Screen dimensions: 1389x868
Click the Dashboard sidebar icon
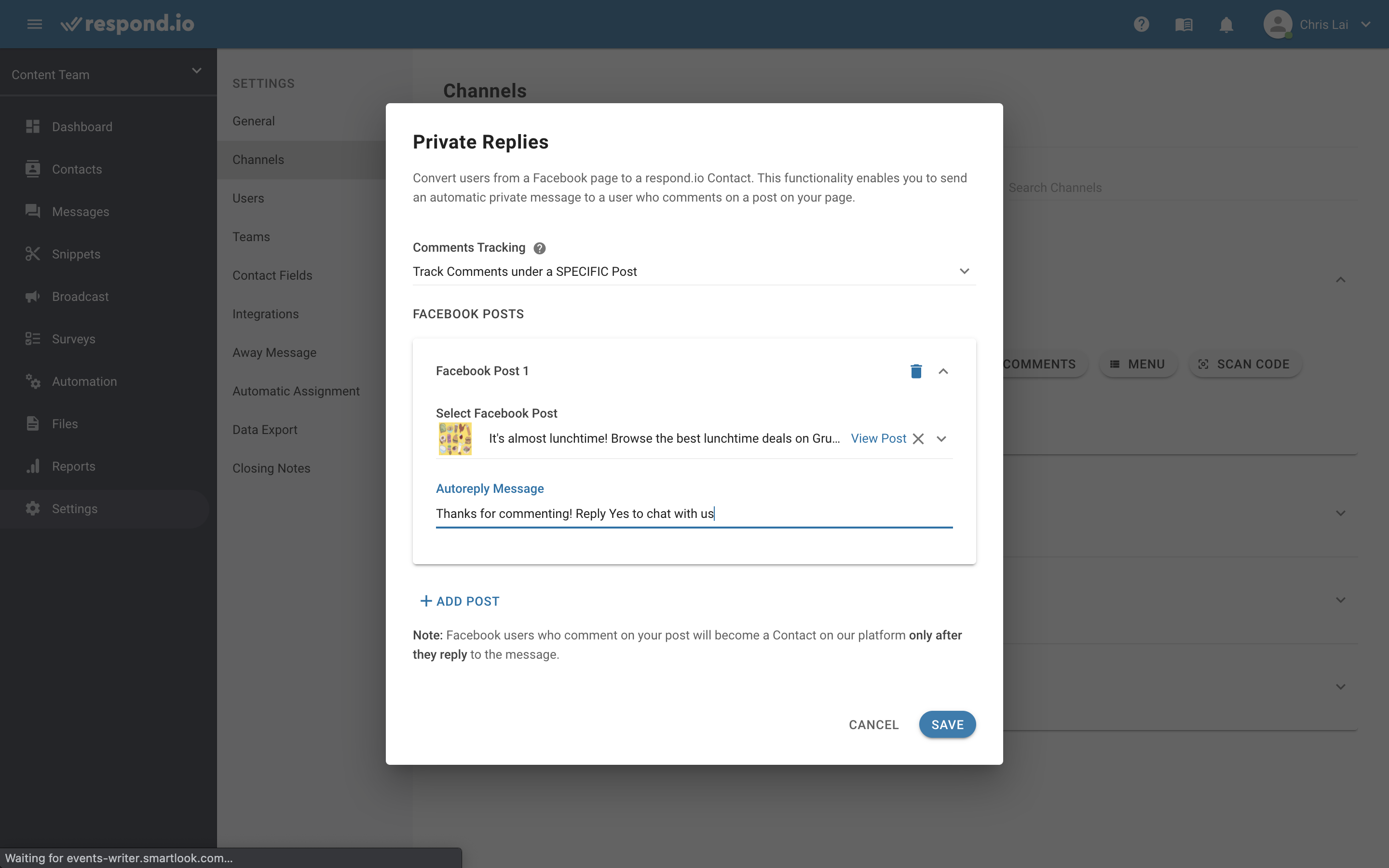pyautogui.click(x=32, y=126)
